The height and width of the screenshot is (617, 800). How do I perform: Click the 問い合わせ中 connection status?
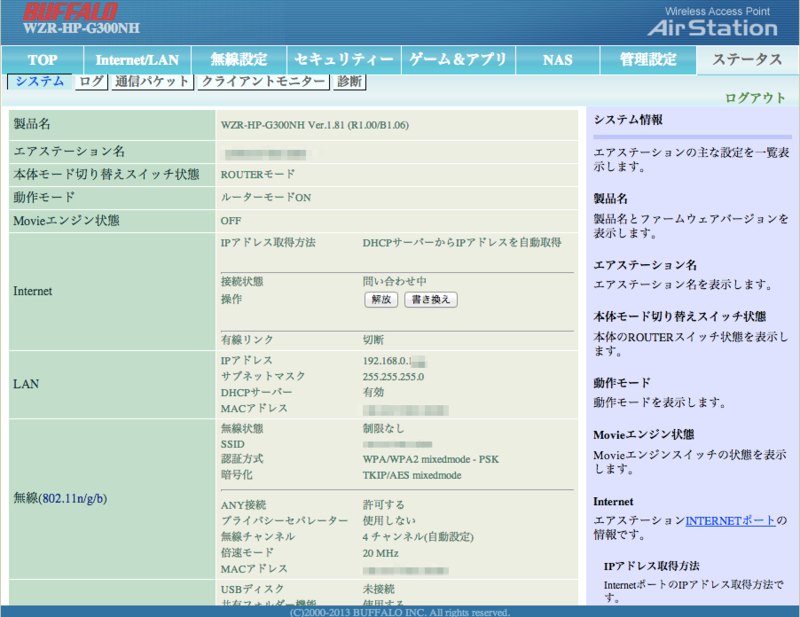point(394,281)
